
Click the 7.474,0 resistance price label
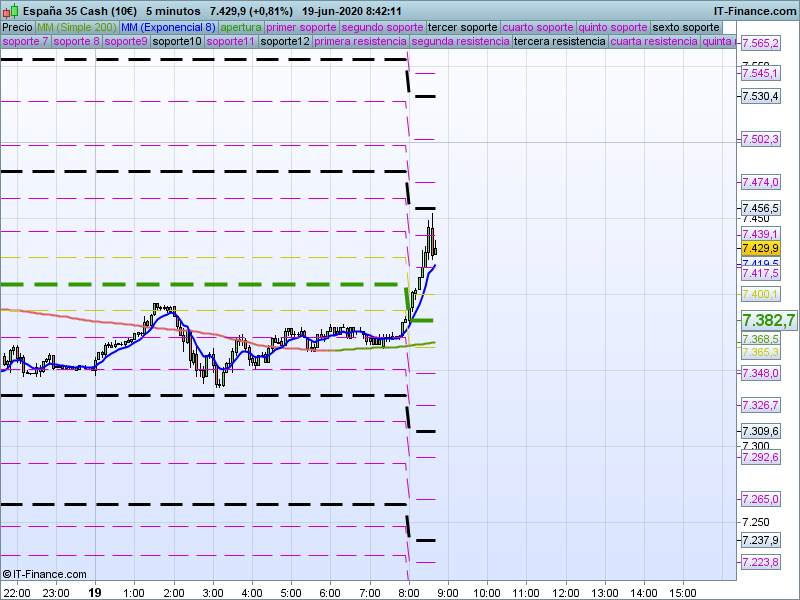[760, 182]
